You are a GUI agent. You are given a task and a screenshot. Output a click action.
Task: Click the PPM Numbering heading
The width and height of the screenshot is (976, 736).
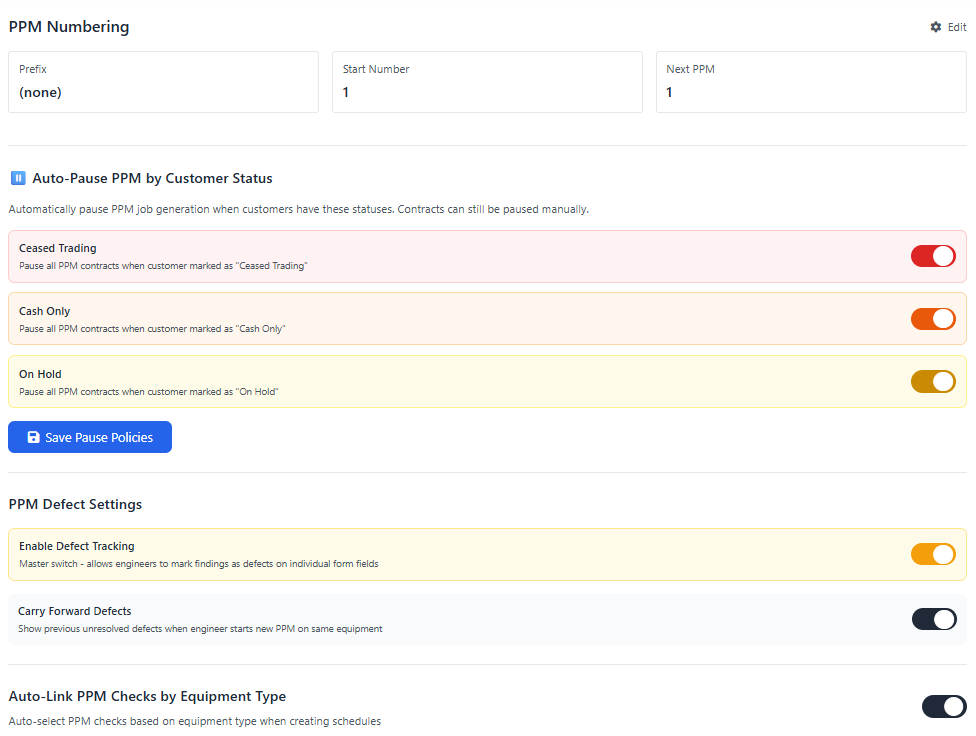pos(69,27)
